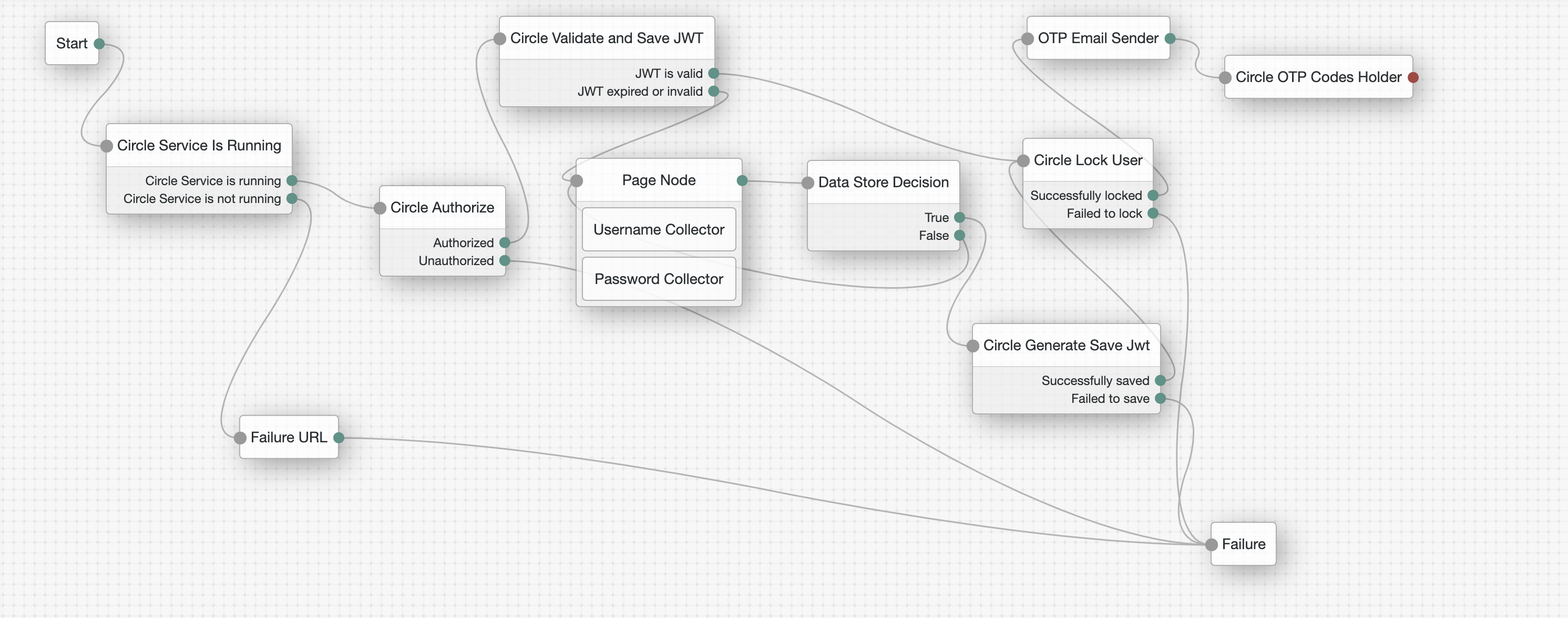Select the Circle Authorize node title
Screen dimensions: 1568x618
tap(442, 208)
